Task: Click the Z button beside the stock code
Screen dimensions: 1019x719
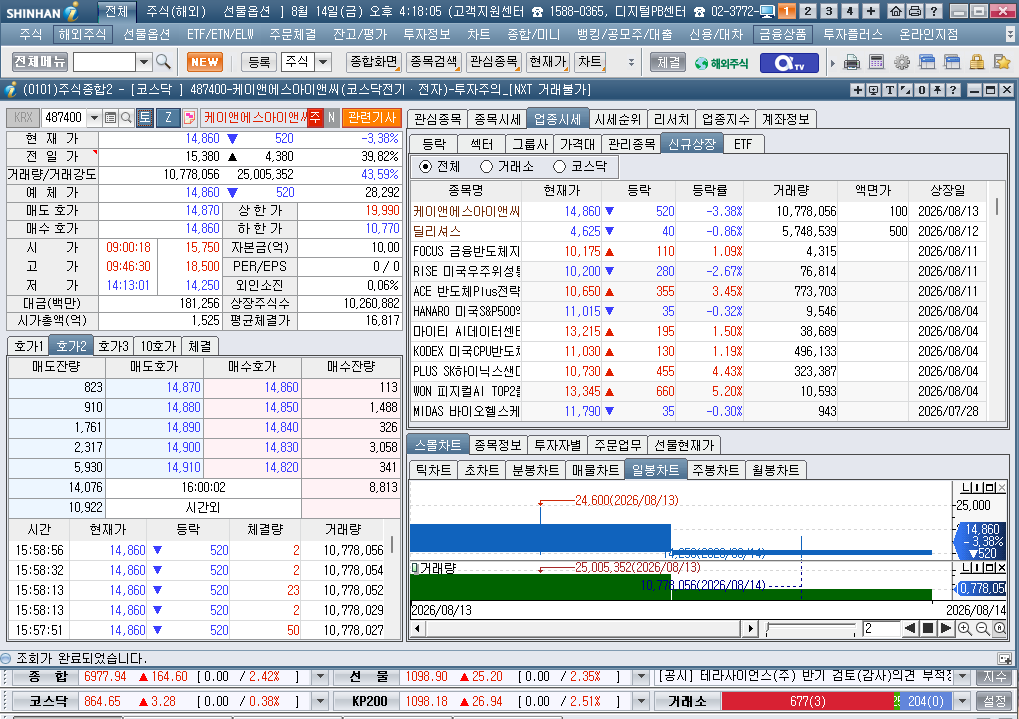Action: 168,118
